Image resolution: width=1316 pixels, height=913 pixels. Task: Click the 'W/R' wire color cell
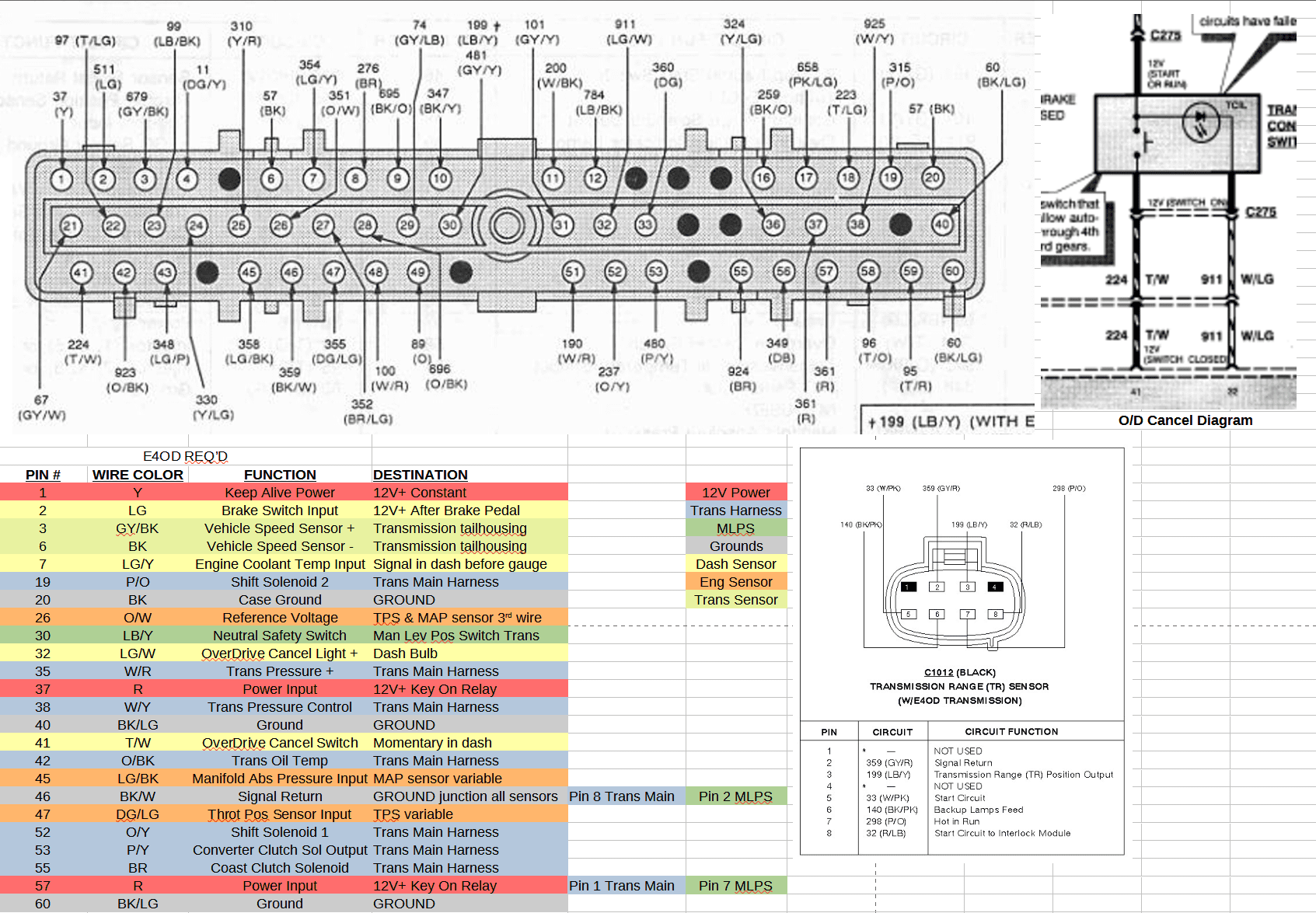point(138,671)
